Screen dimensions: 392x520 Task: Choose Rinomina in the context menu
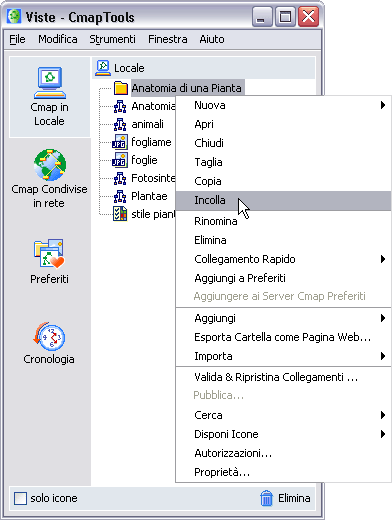(x=283, y=221)
